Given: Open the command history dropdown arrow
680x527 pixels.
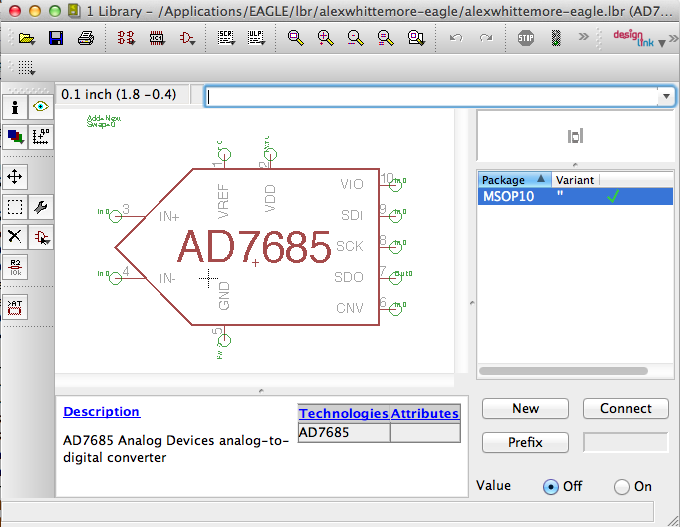Looking at the screenshot, I should coord(666,96).
